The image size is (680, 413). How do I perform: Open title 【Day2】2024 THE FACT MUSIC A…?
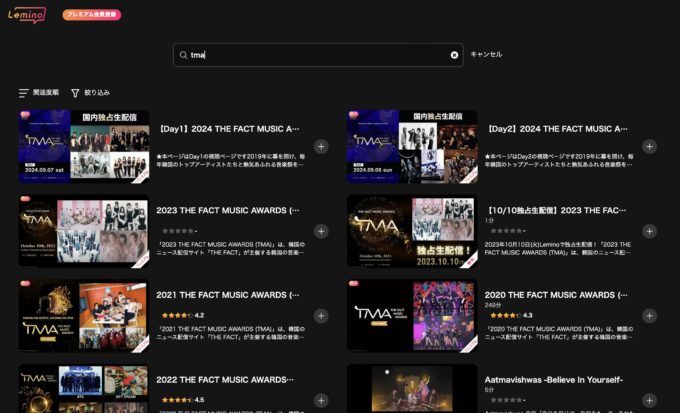tap(557, 129)
